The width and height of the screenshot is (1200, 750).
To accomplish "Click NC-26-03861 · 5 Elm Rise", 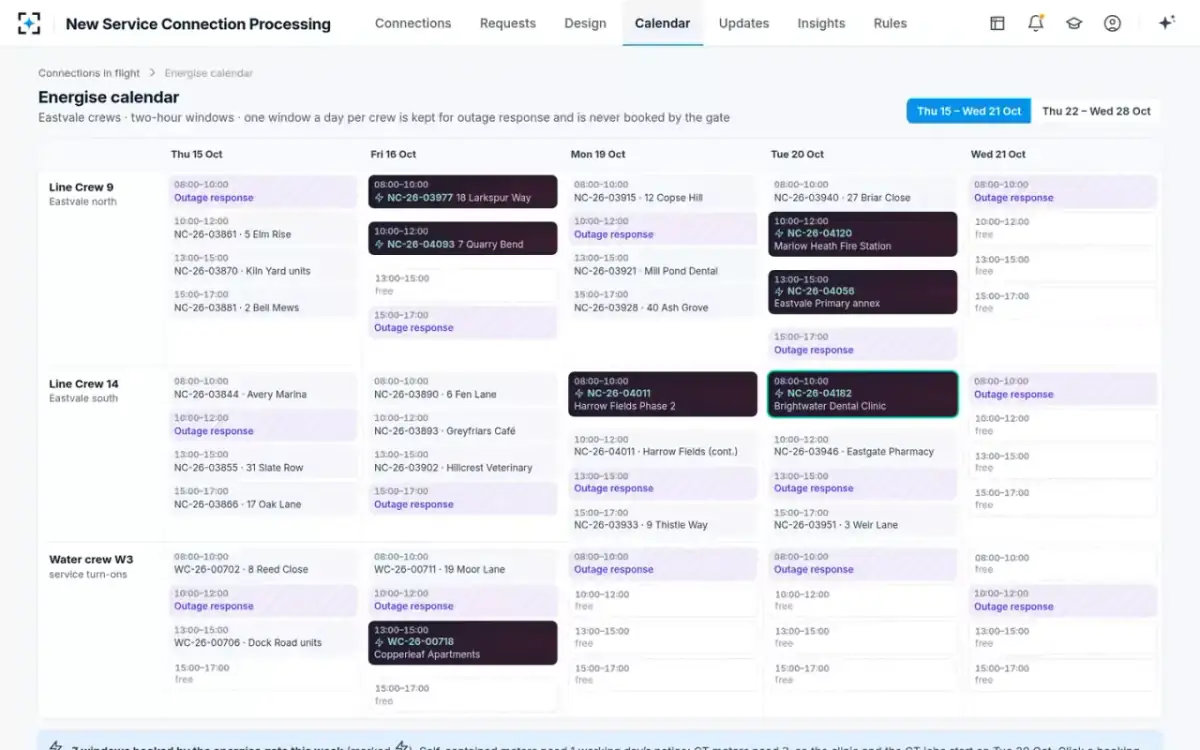I will point(263,228).
